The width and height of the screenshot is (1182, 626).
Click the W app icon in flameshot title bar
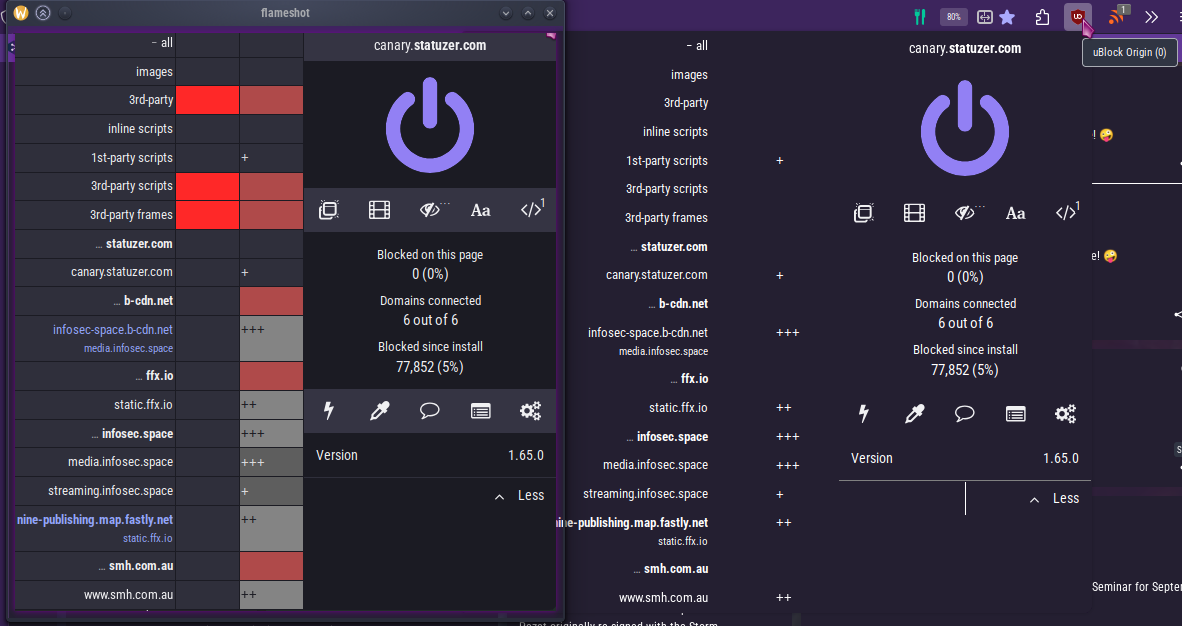click(21, 13)
